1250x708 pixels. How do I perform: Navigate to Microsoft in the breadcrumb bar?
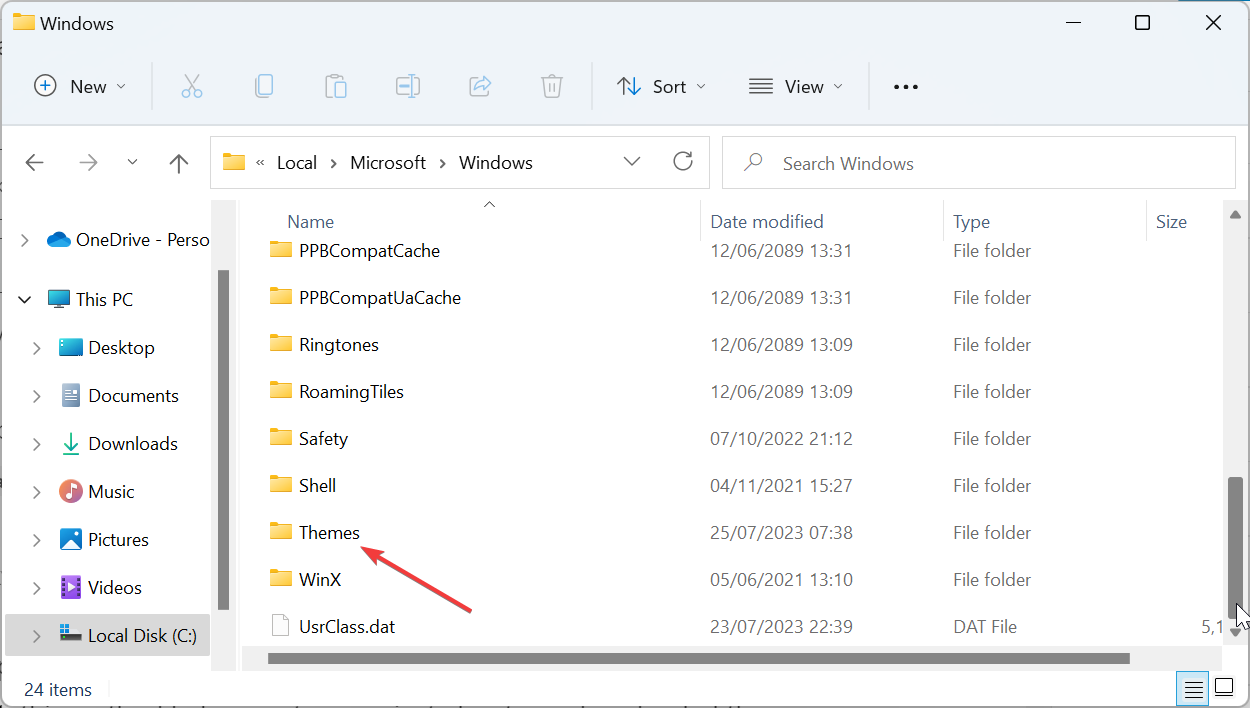(388, 162)
